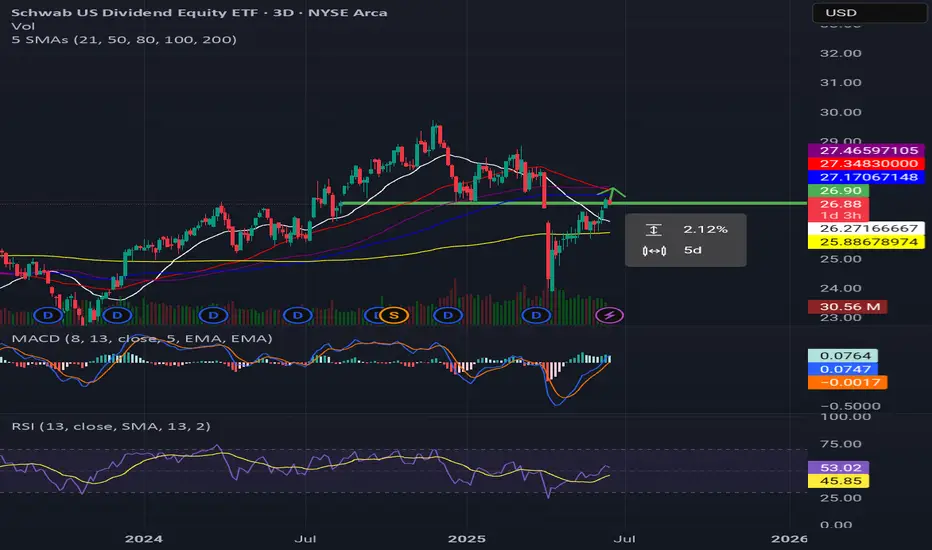Click the purple 53.02 RSI label
Image resolution: width=932 pixels, height=550 pixels.
click(x=839, y=468)
